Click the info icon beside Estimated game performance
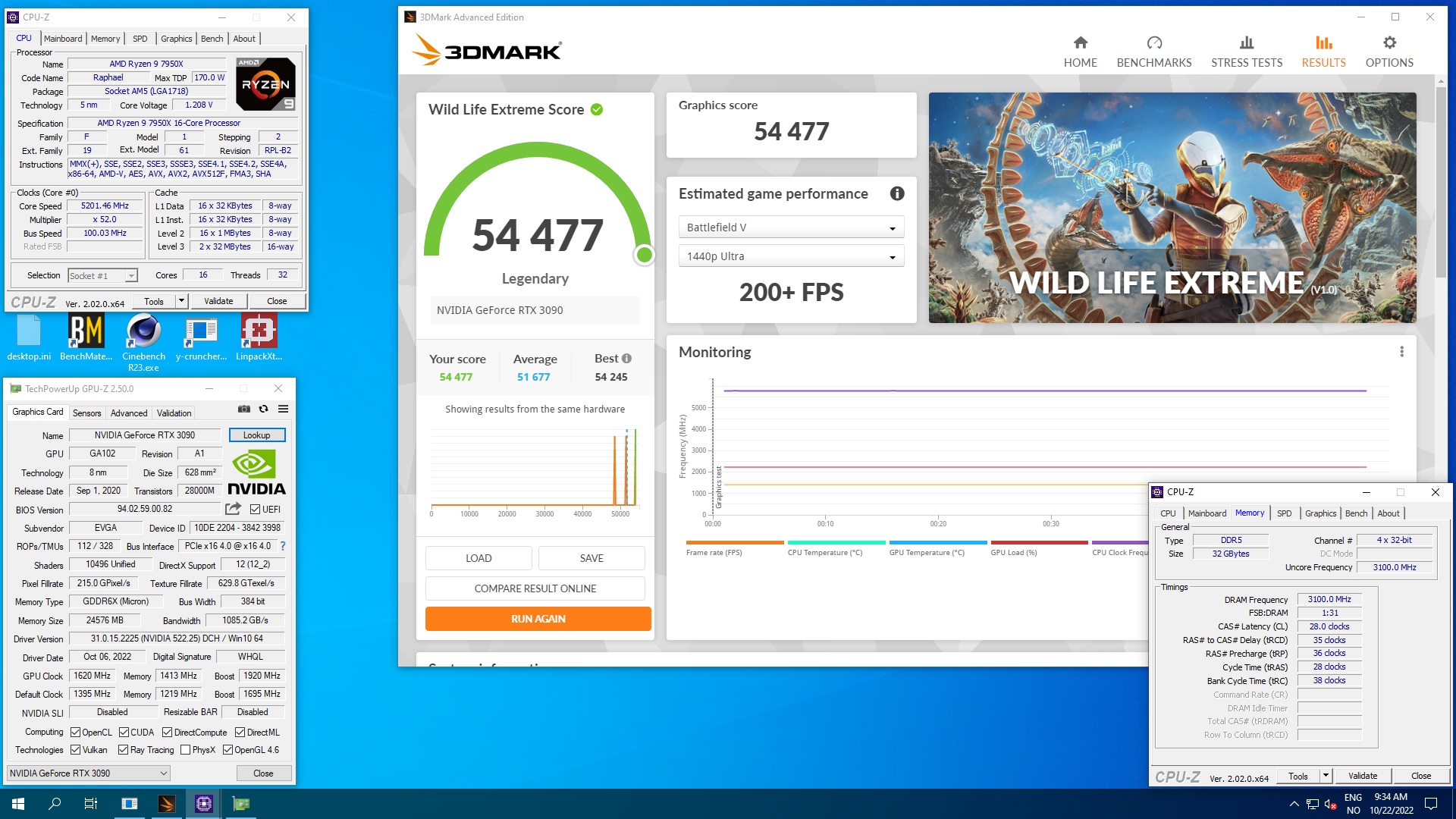 [897, 193]
